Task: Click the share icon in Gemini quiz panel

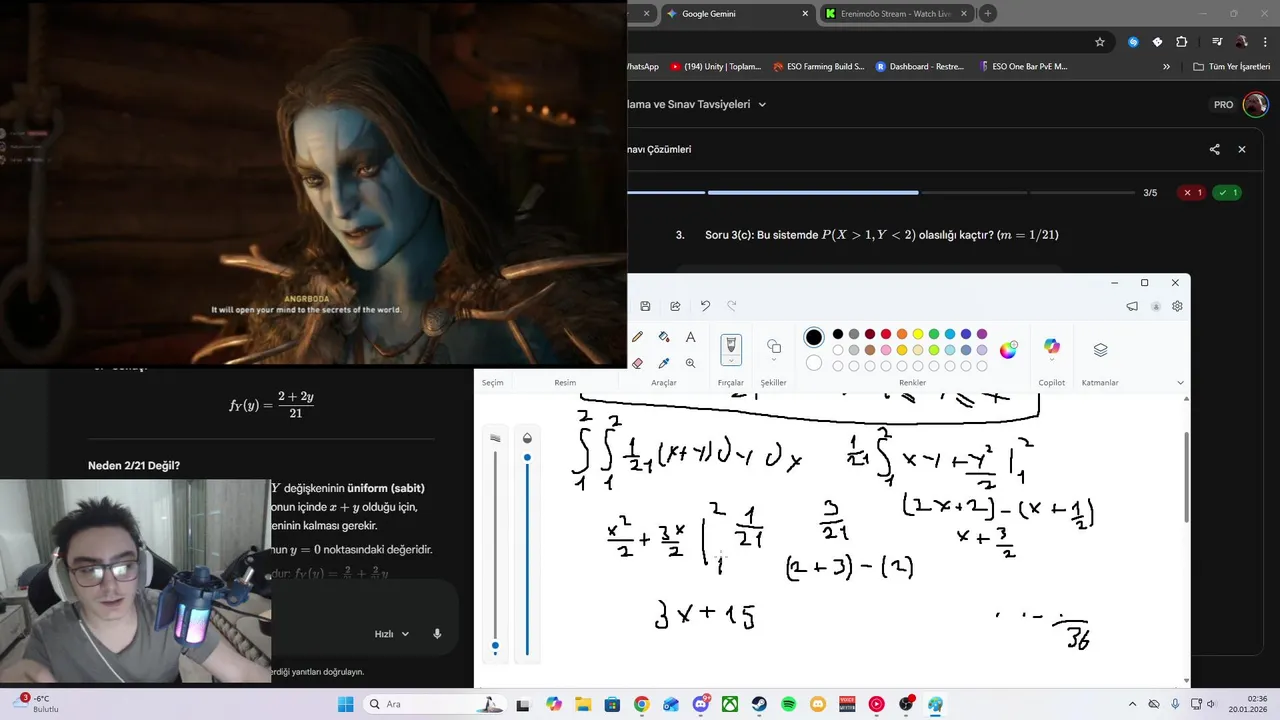Action: point(1214,149)
